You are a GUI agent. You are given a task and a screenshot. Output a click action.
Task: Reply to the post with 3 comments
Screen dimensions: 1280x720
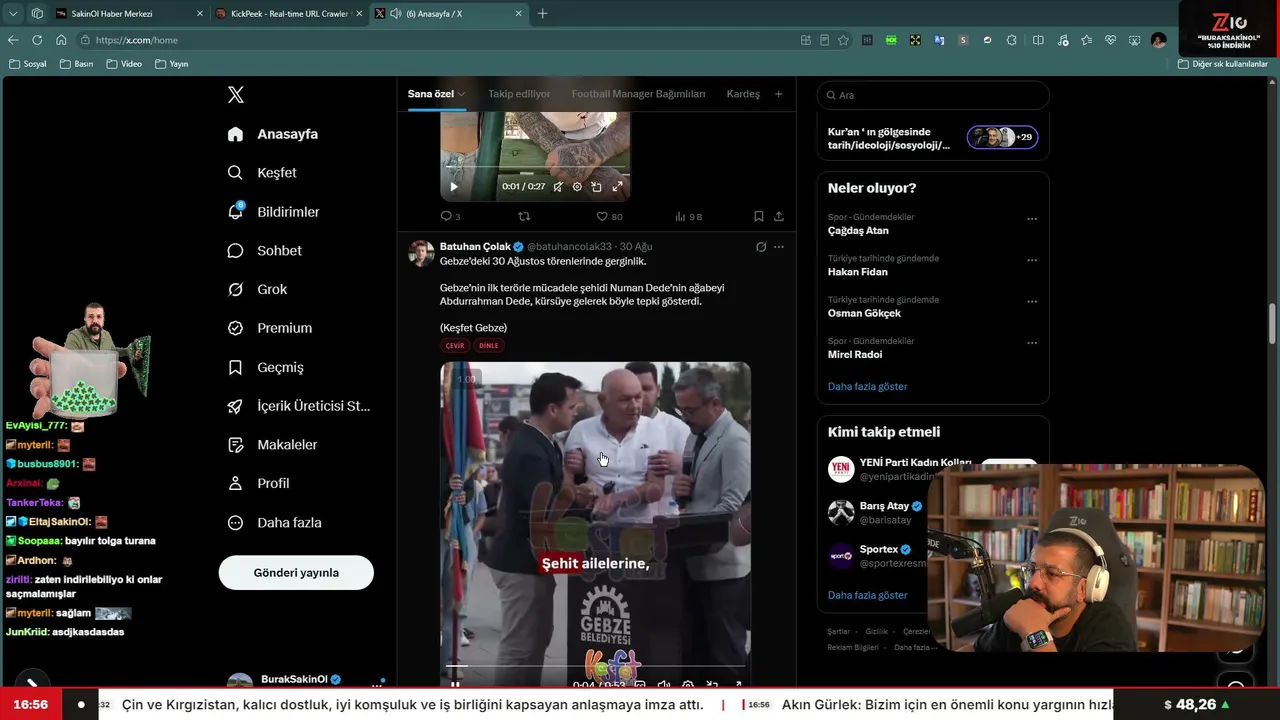450,216
